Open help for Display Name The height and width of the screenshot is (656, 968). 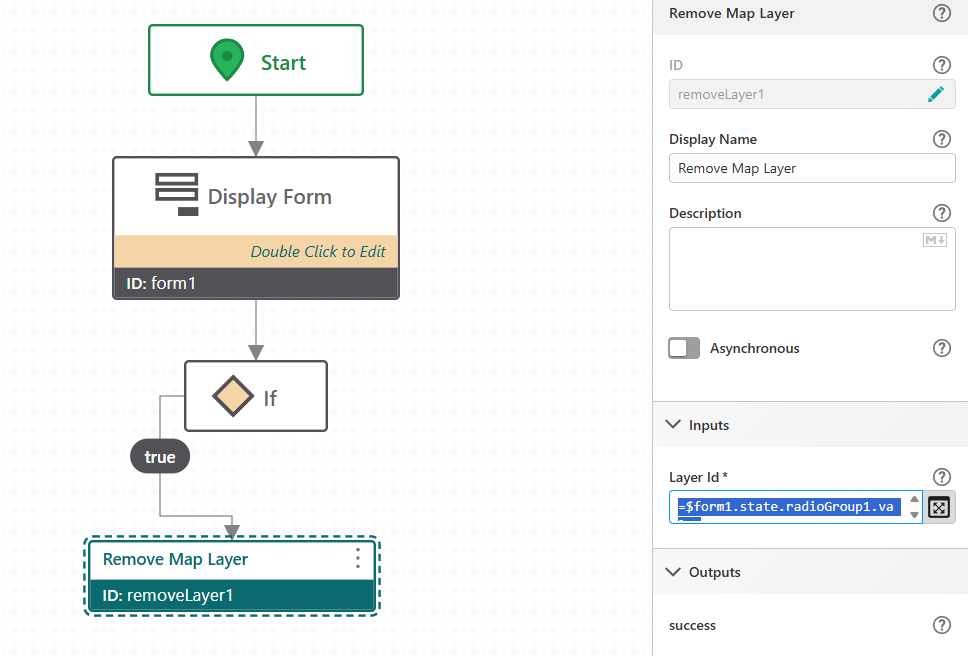941,139
